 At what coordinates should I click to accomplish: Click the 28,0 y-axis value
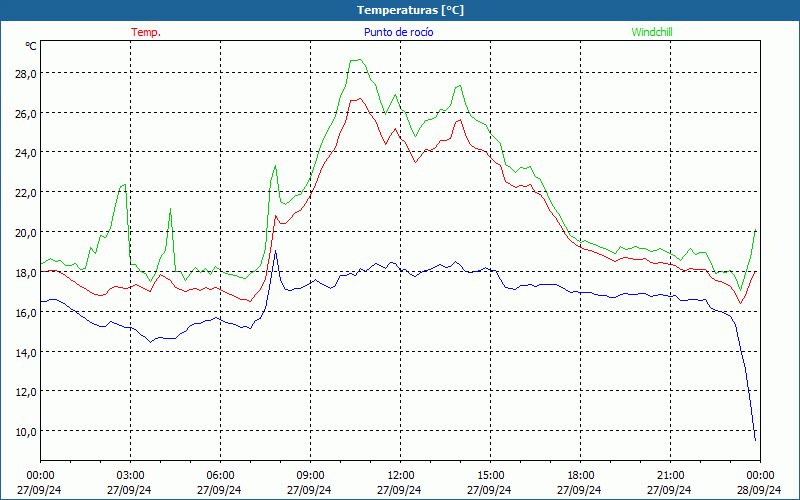[26, 73]
